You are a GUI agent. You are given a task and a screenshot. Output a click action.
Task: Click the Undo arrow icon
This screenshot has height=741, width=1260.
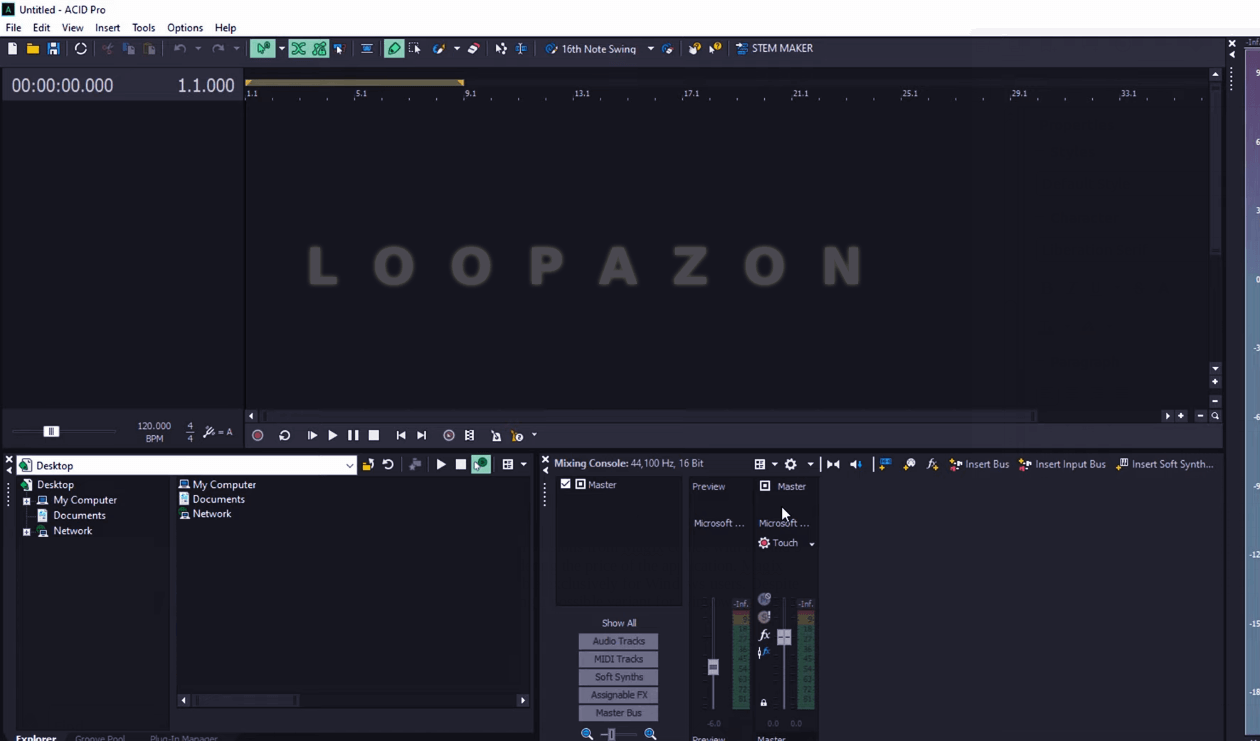(180, 48)
